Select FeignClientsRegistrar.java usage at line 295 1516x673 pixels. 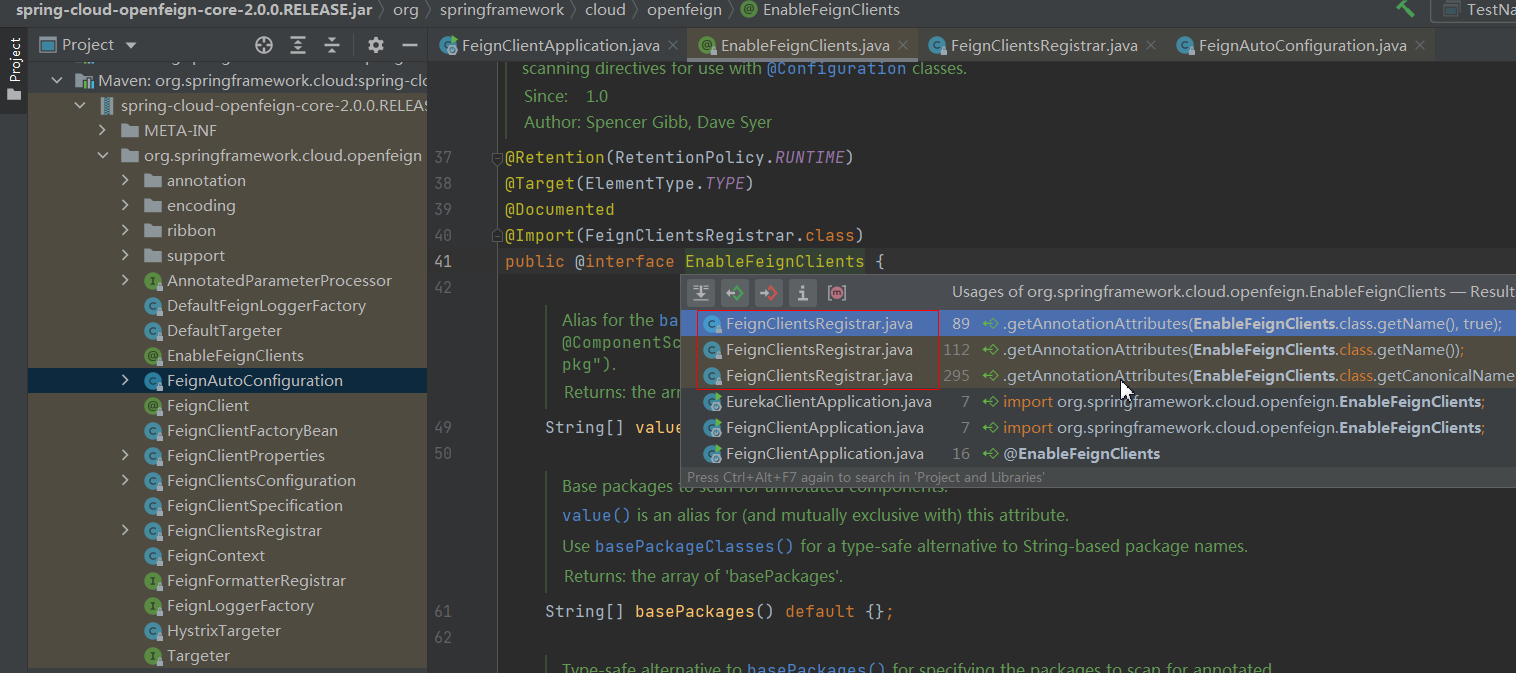pyautogui.click(x=1098, y=376)
